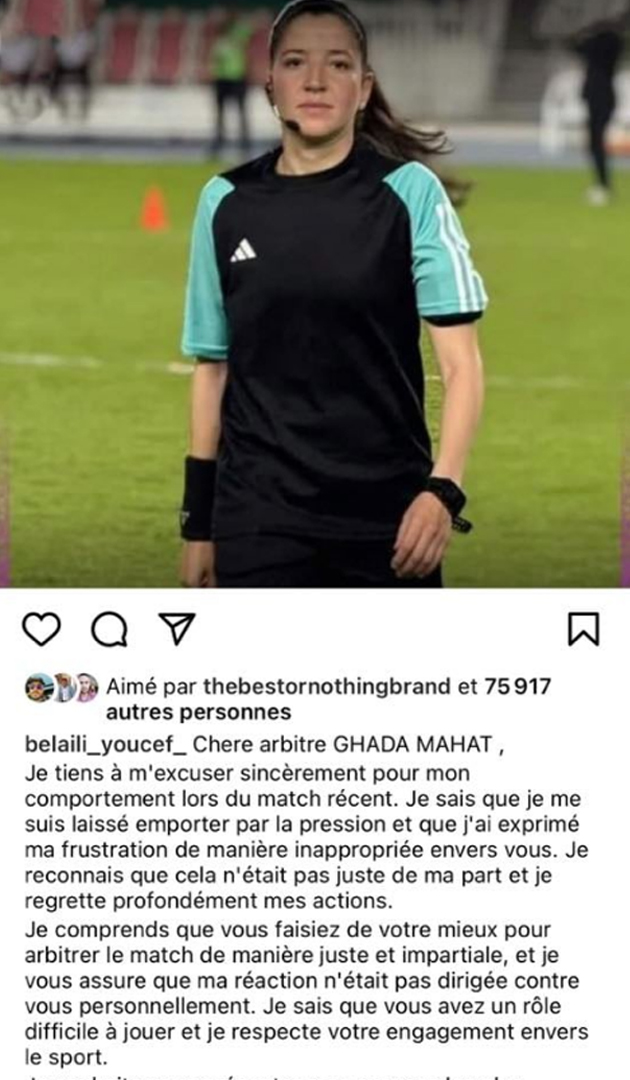Share the post using the paper plane icon
630x1080 pixels.
tap(177, 628)
